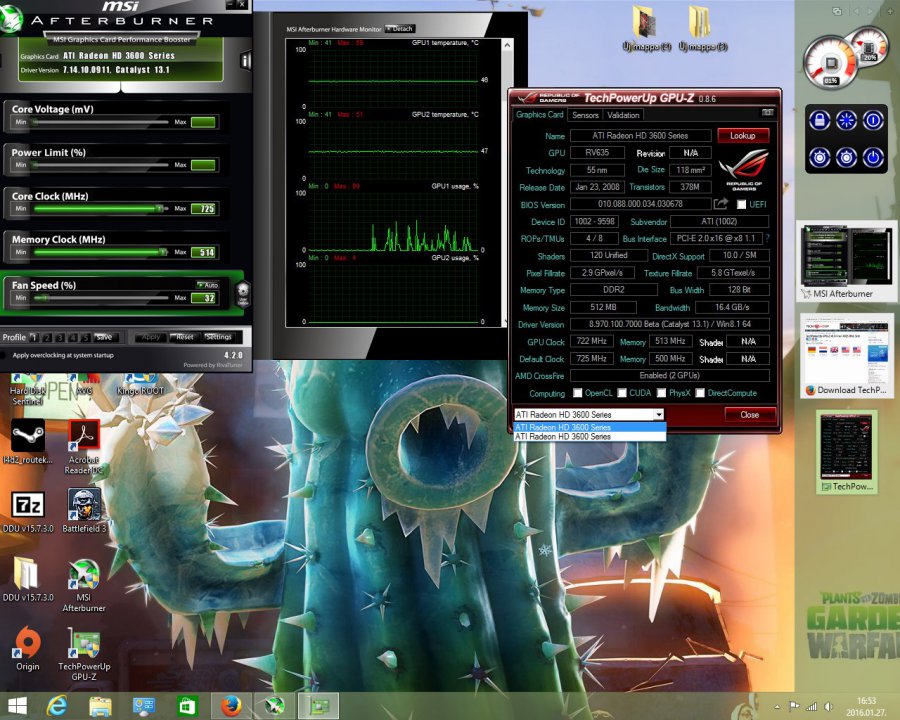Select profile slot 3
This screenshot has height=720, width=900.
click(x=60, y=337)
